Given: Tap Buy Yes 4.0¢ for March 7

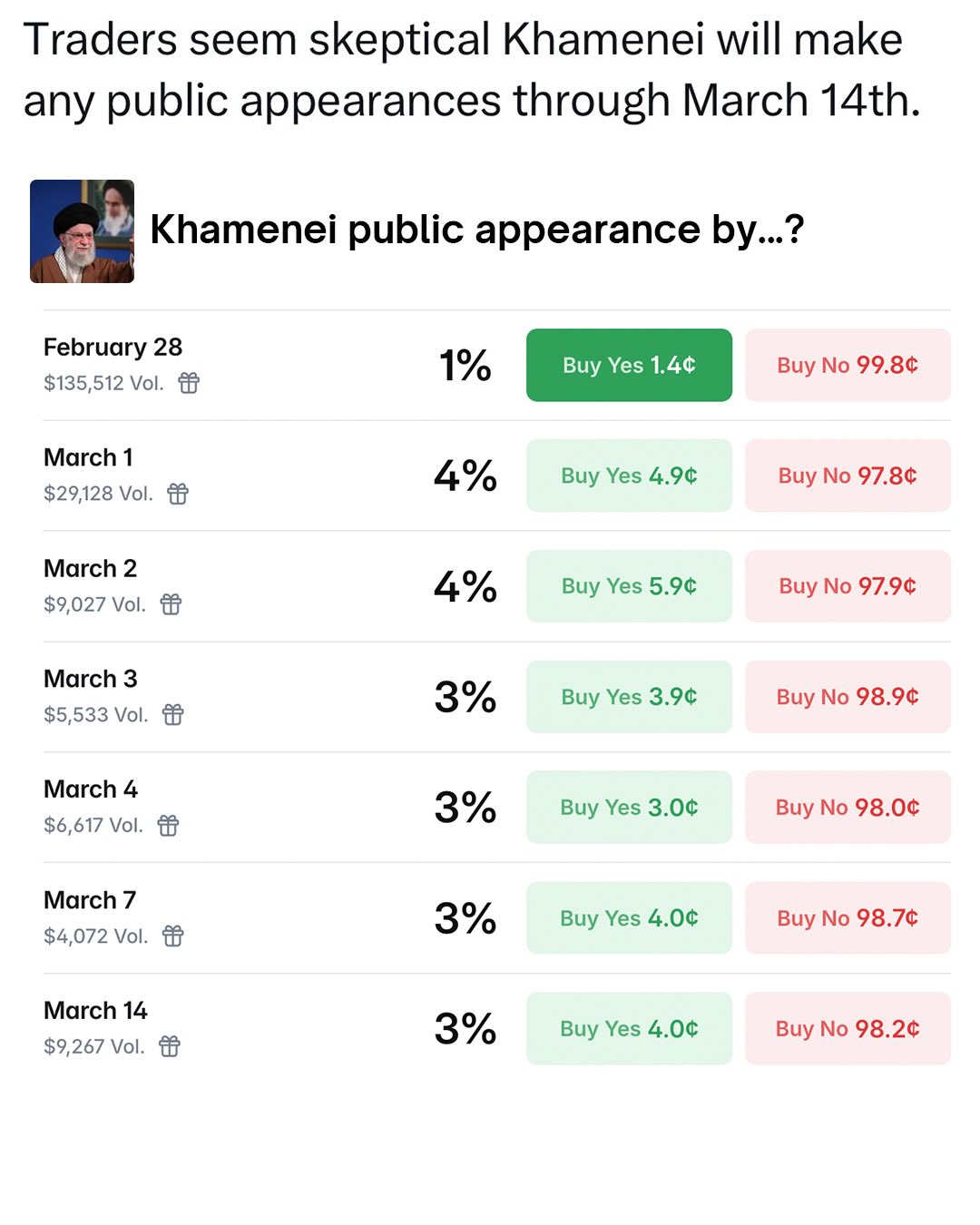Looking at the screenshot, I should (629, 918).
